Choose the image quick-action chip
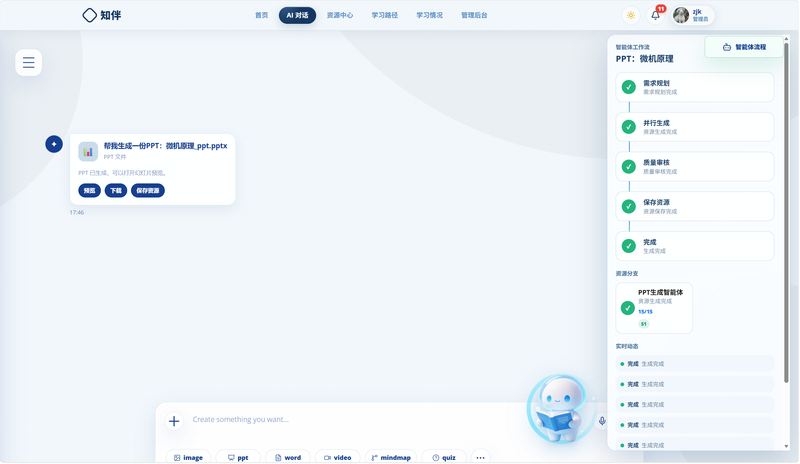Screen dimensions: 800x464 188,457
